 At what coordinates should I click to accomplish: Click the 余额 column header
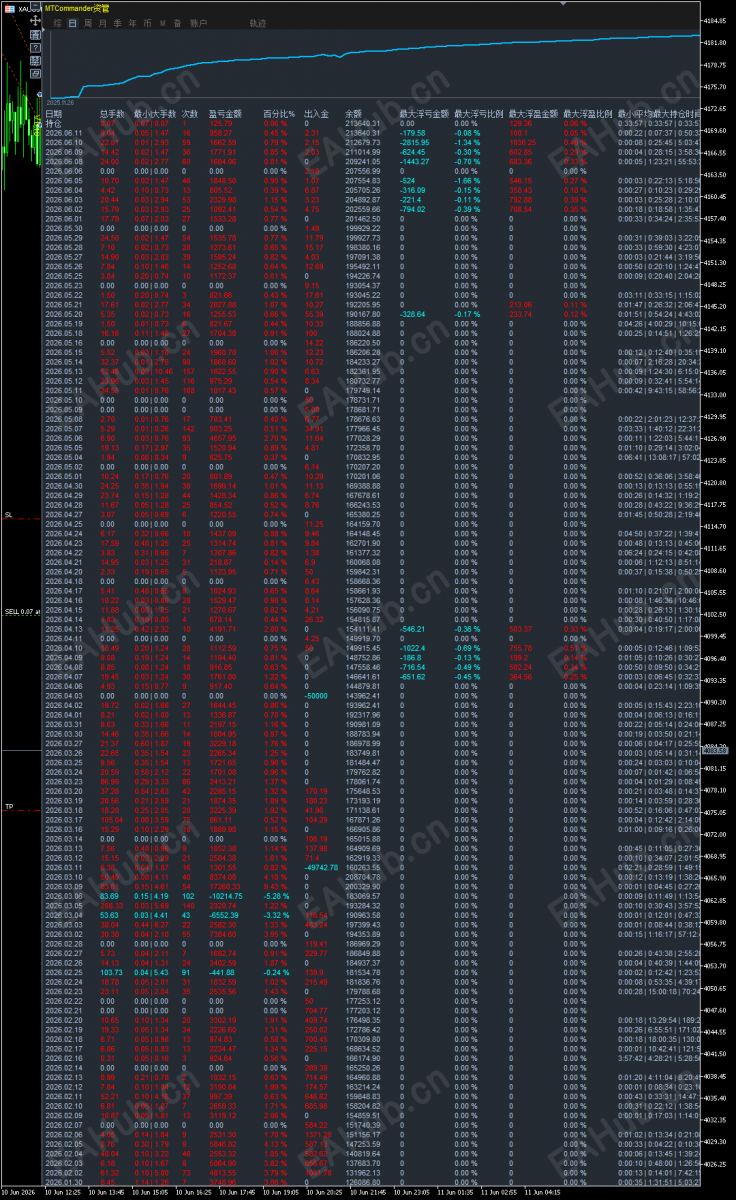tap(354, 114)
